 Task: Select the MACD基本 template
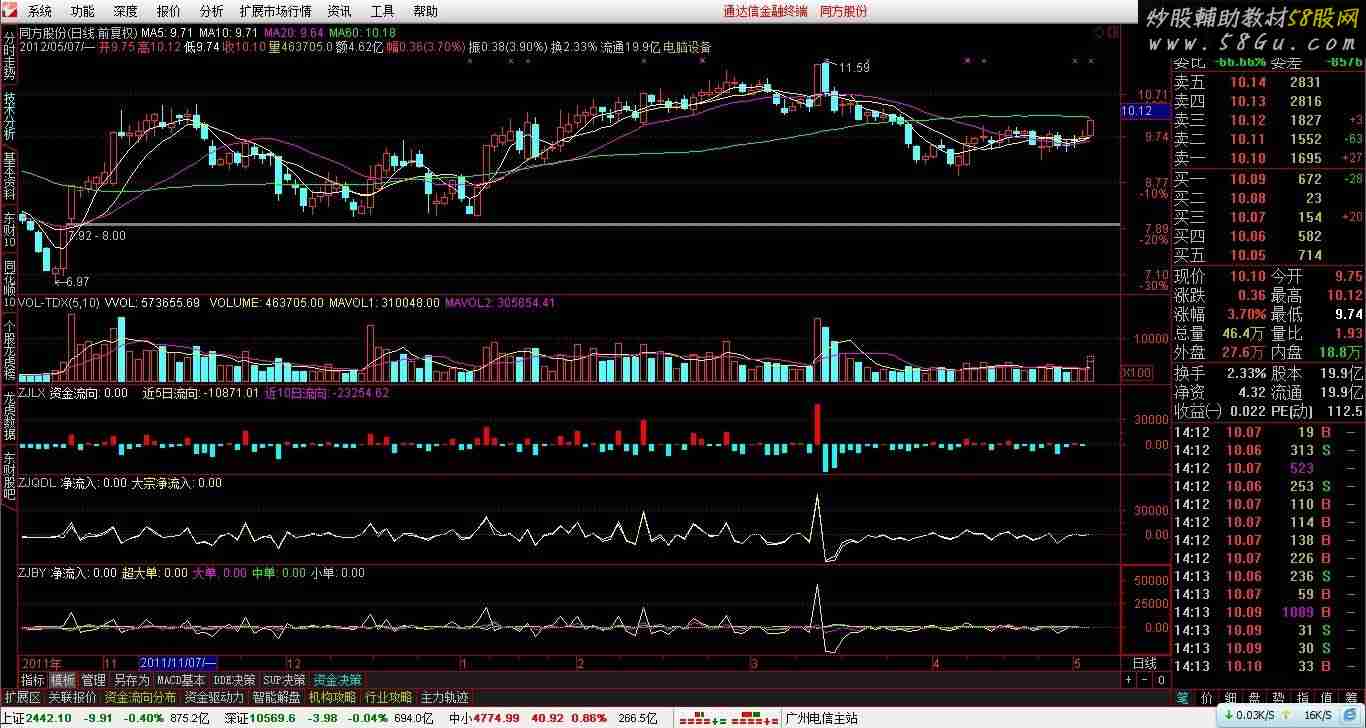(181, 680)
